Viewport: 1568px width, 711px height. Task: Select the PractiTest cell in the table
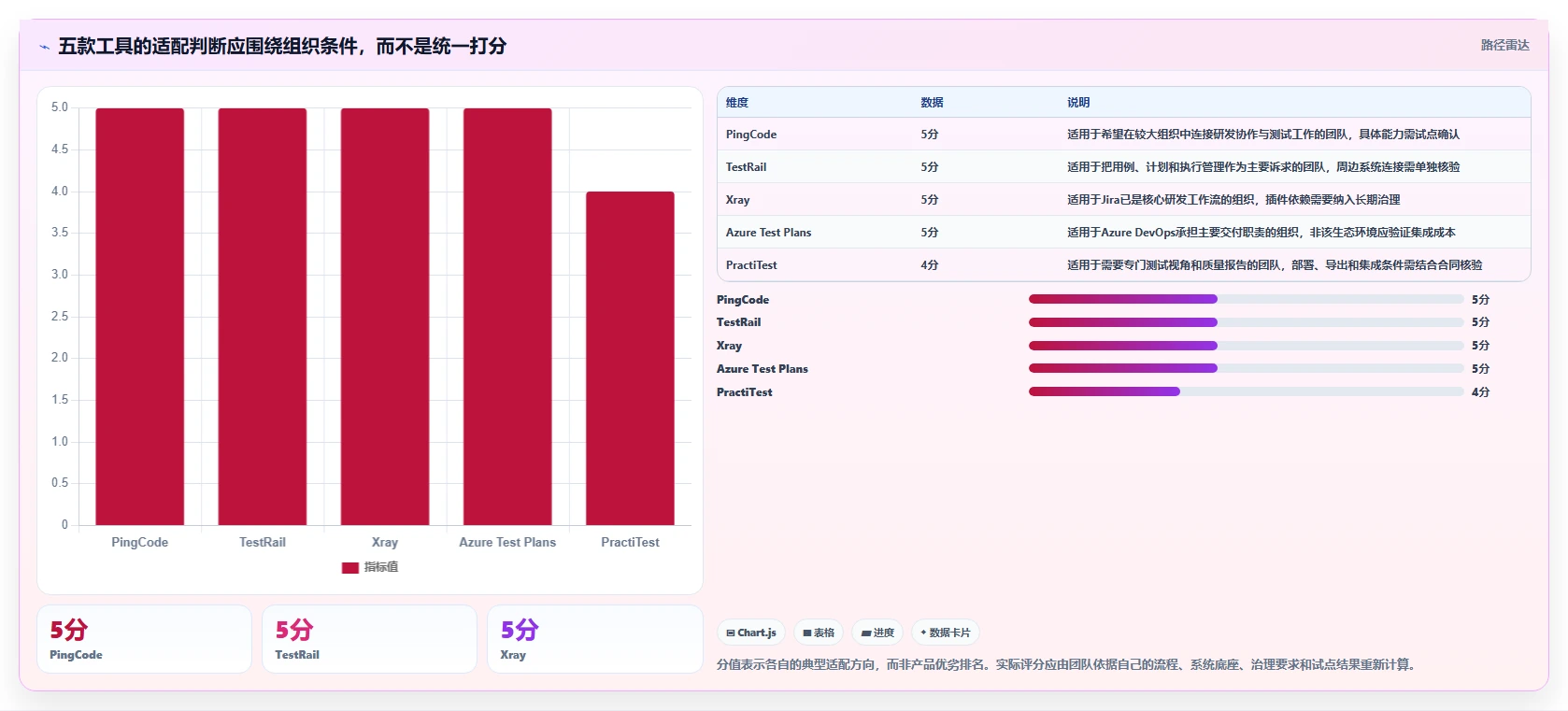(751, 265)
